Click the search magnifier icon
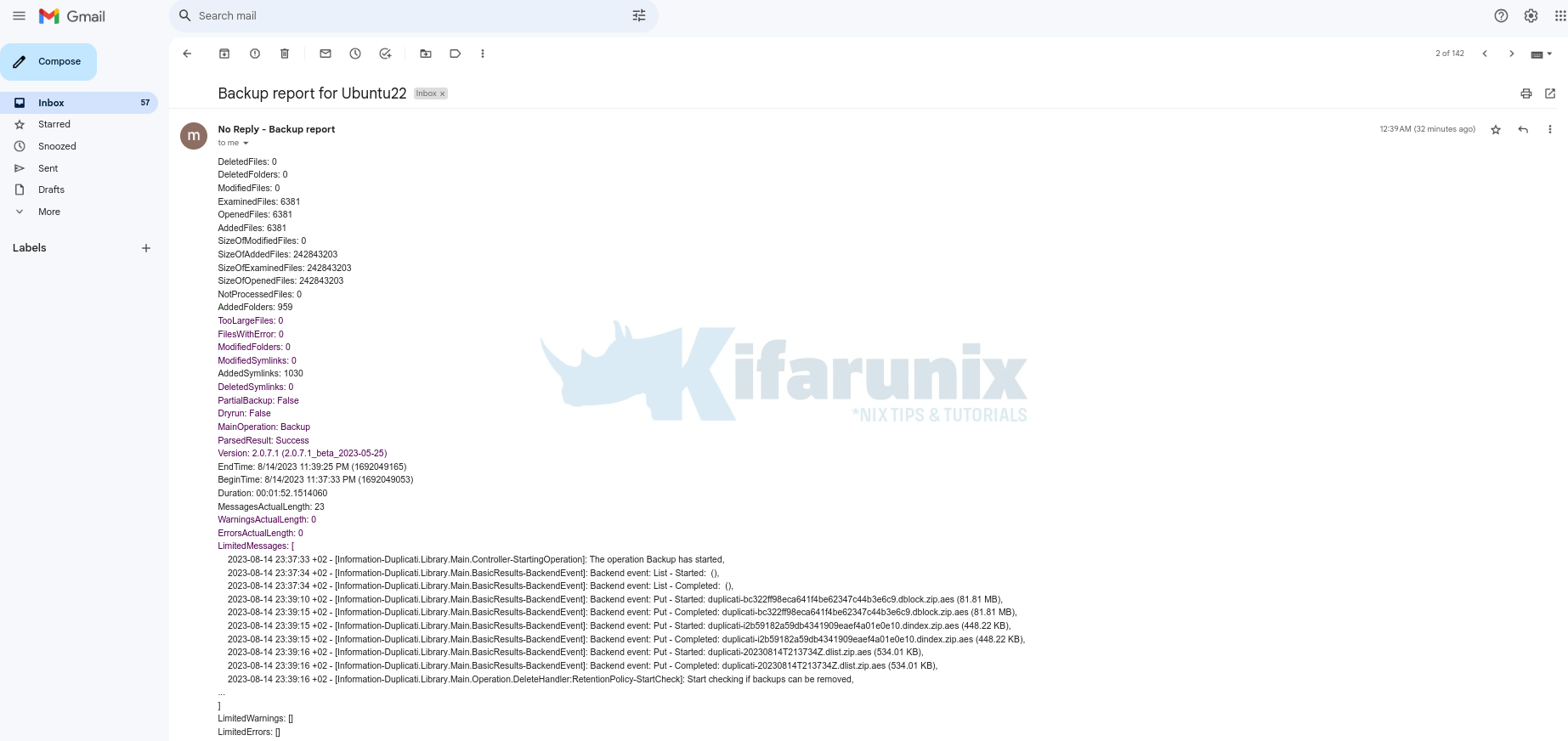This screenshot has height=741, width=1568. 184,16
